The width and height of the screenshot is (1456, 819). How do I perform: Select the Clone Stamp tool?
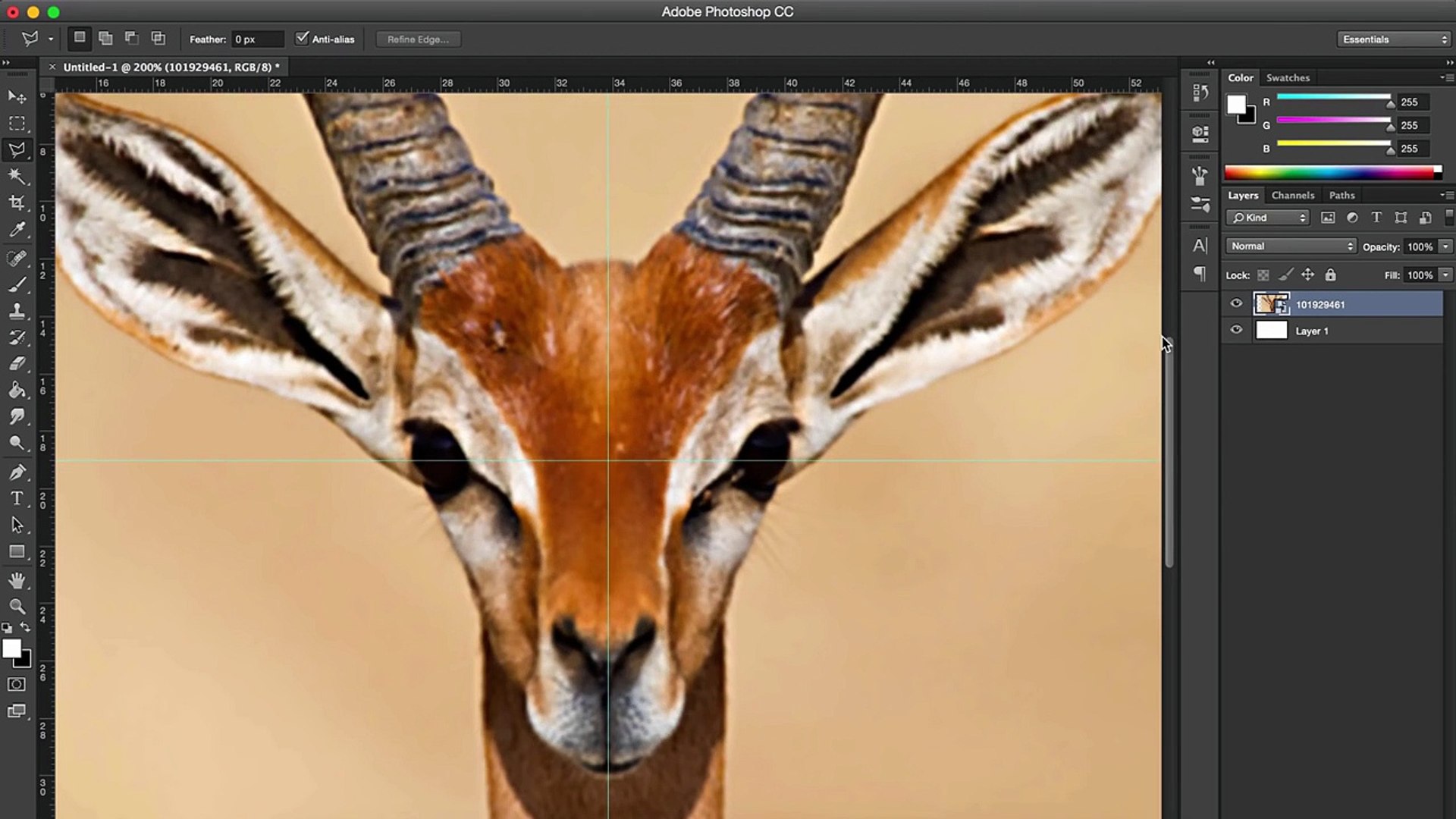17,311
